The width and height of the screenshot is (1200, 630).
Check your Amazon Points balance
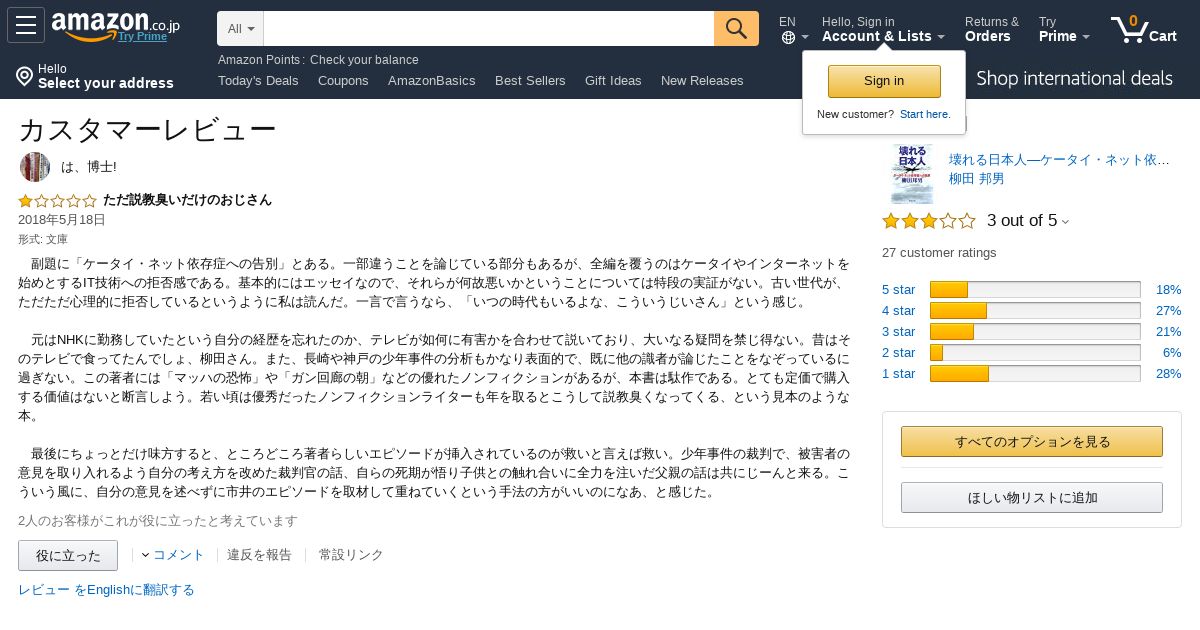click(318, 60)
